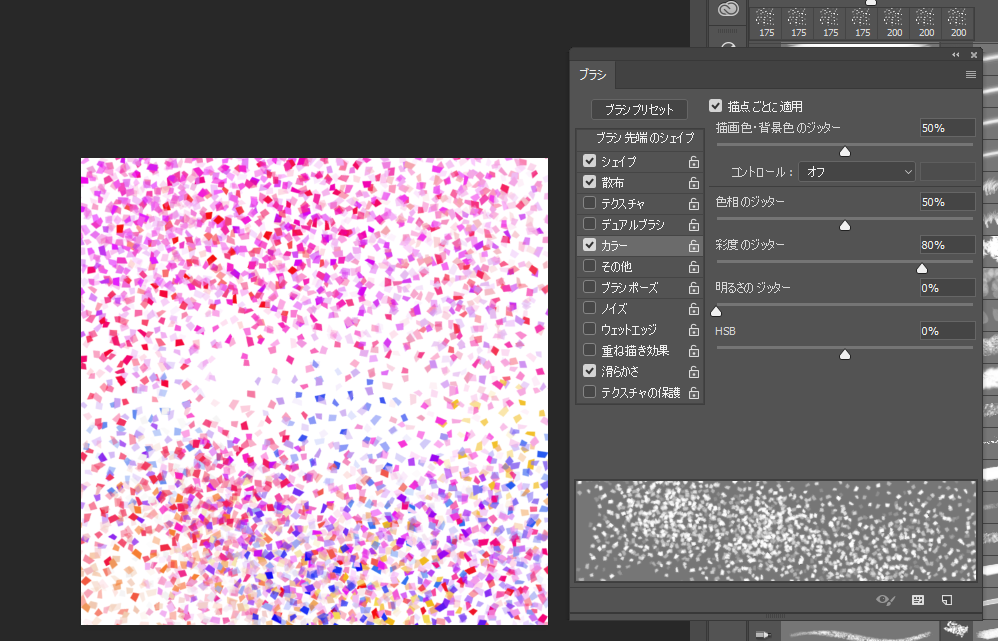Disable the 散布 checkbox
The width and height of the screenshot is (998, 641).
589,182
